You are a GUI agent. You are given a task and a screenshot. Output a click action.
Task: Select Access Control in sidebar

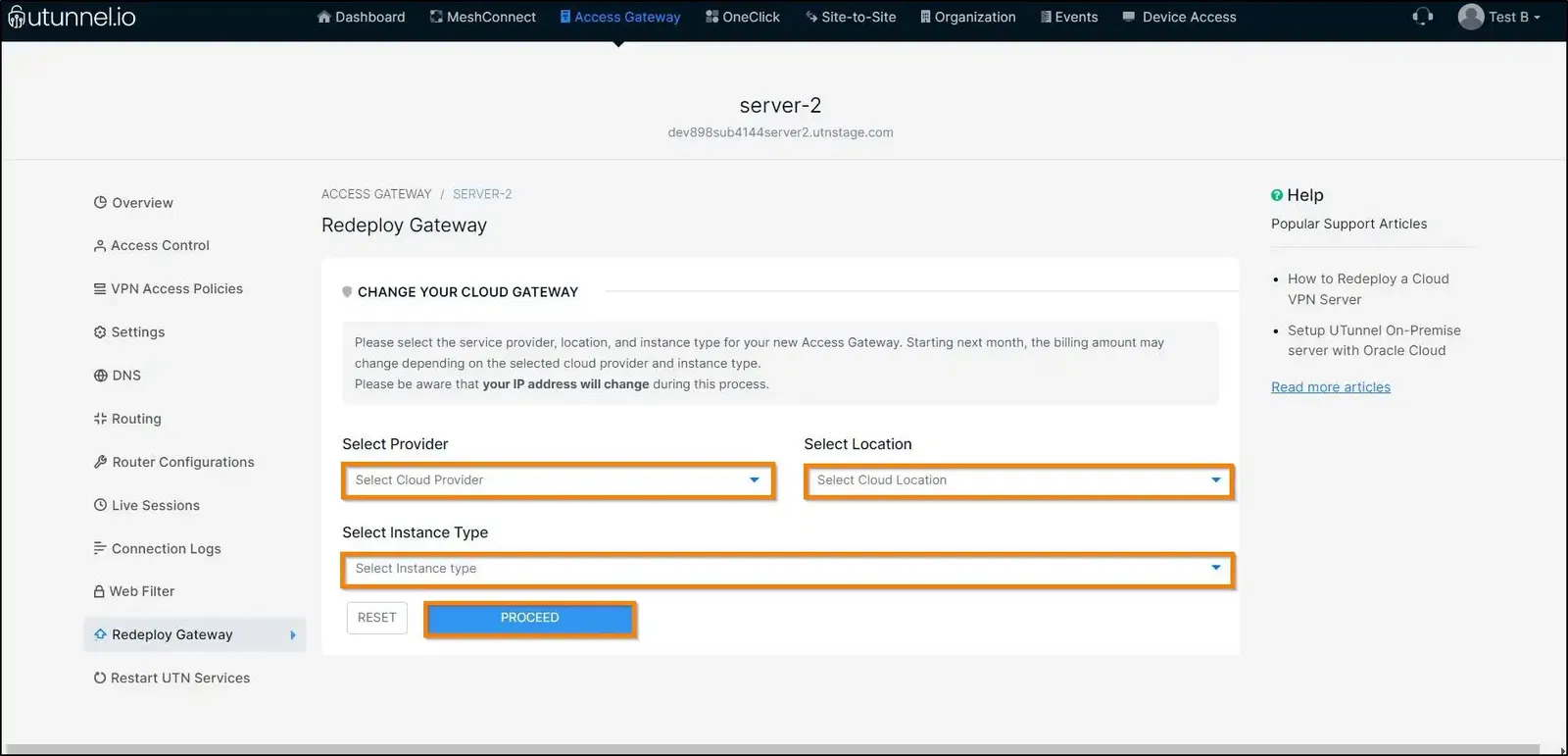151,246
